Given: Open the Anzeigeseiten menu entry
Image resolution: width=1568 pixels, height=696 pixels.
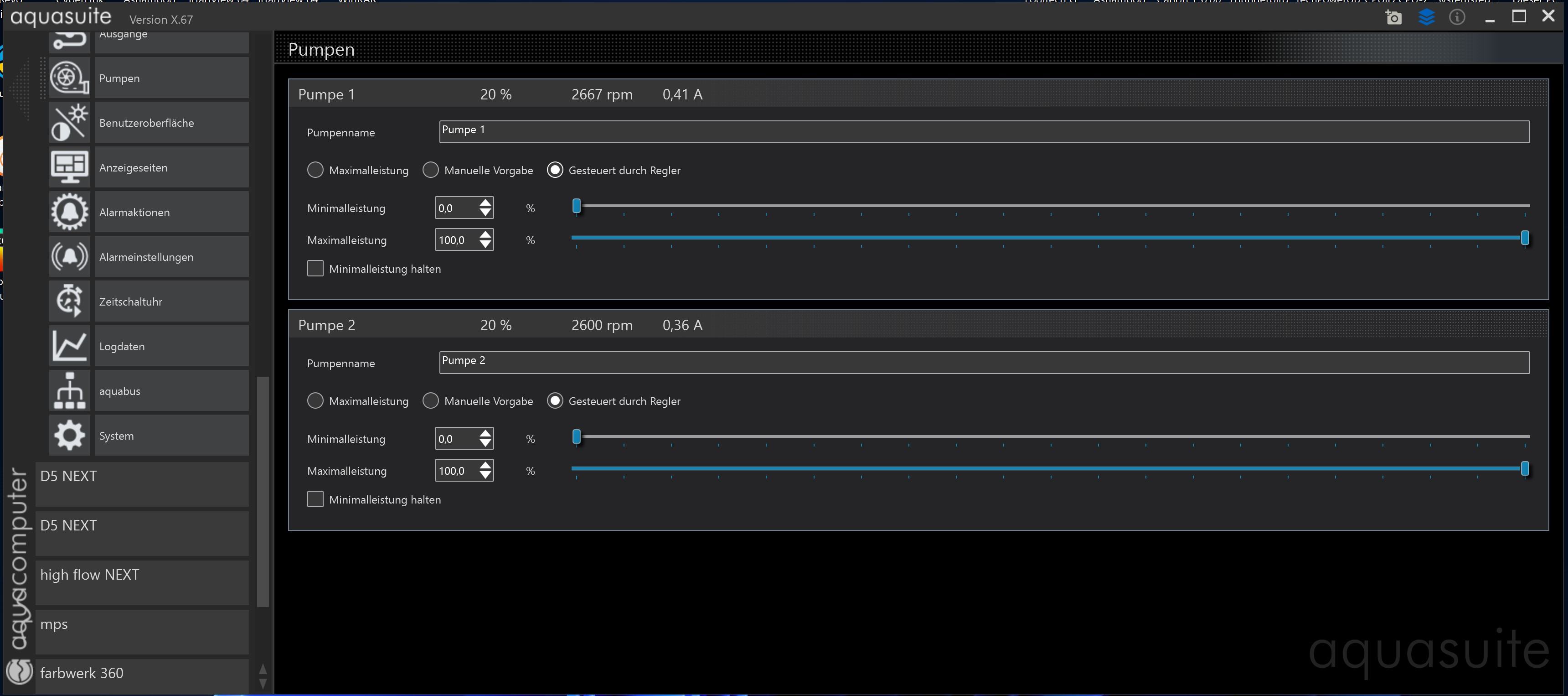Looking at the screenshot, I should point(172,167).
